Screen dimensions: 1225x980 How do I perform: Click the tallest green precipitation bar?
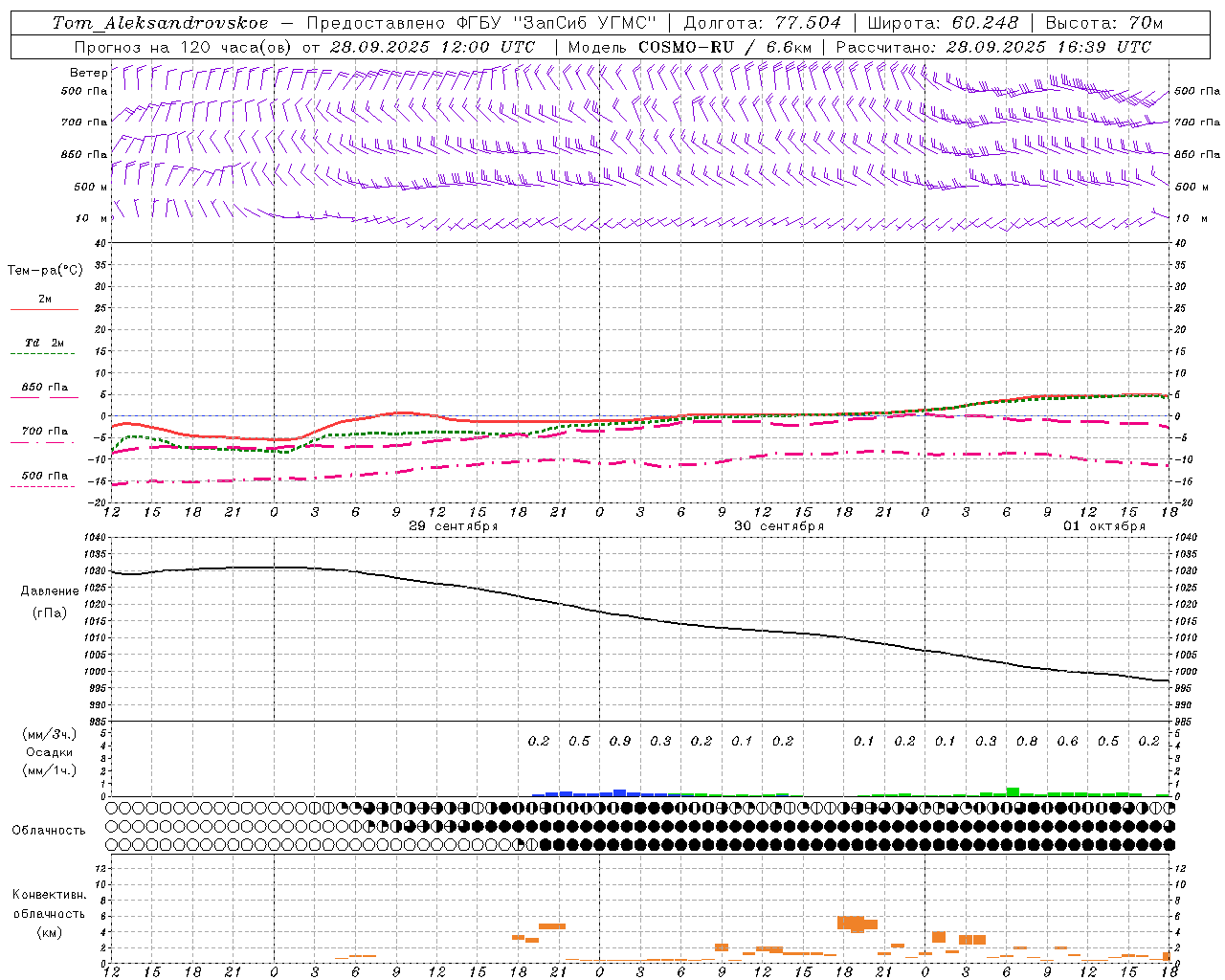tap(1013, 791)
